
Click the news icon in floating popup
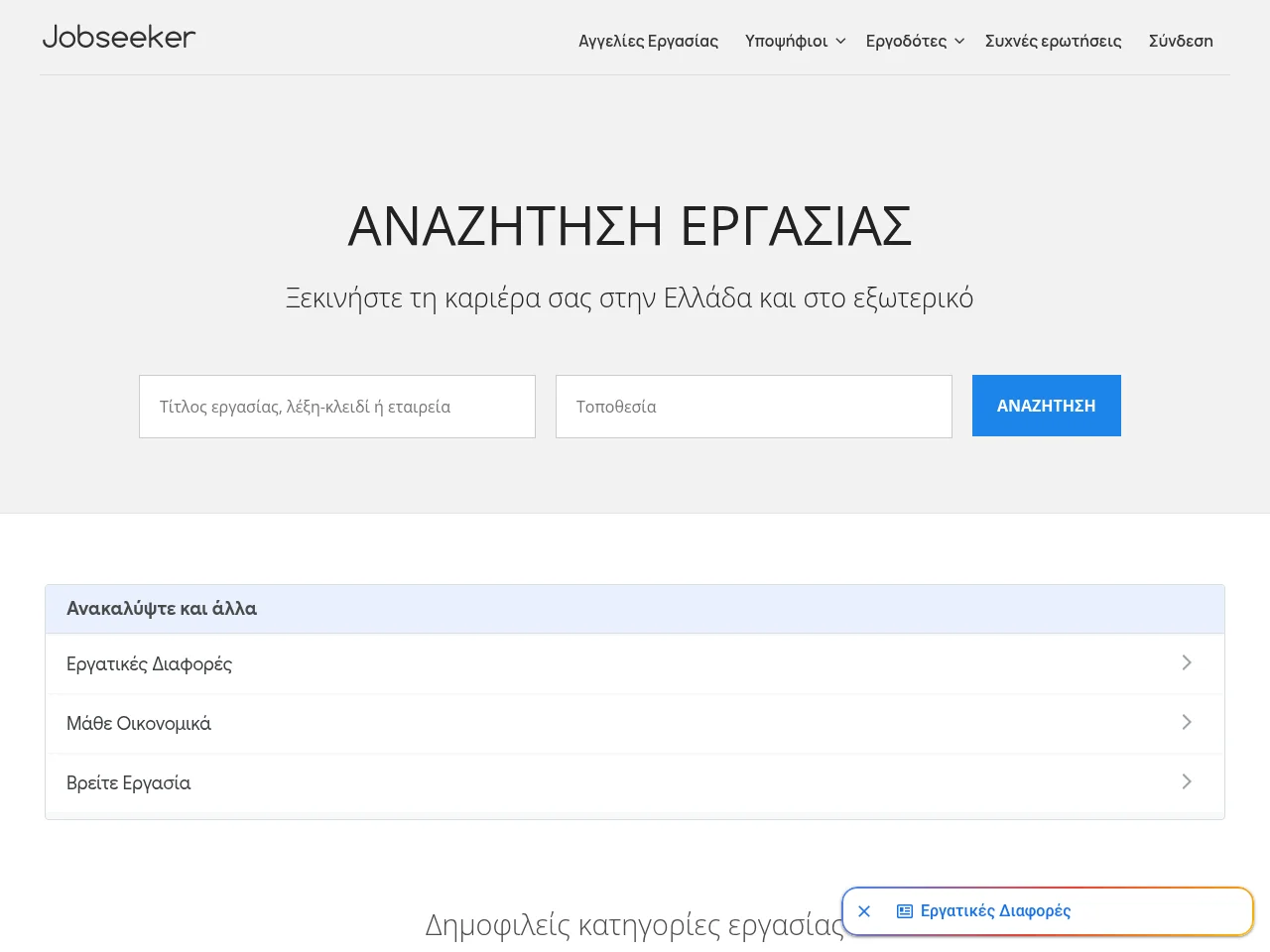905,911
